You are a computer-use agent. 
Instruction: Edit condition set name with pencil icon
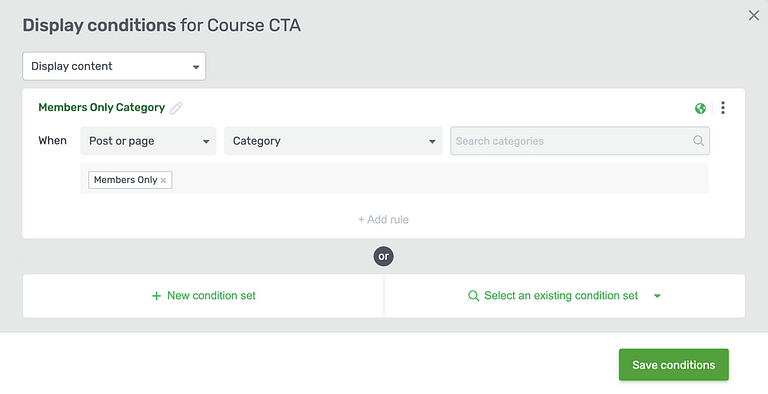[x=176, y=108]
